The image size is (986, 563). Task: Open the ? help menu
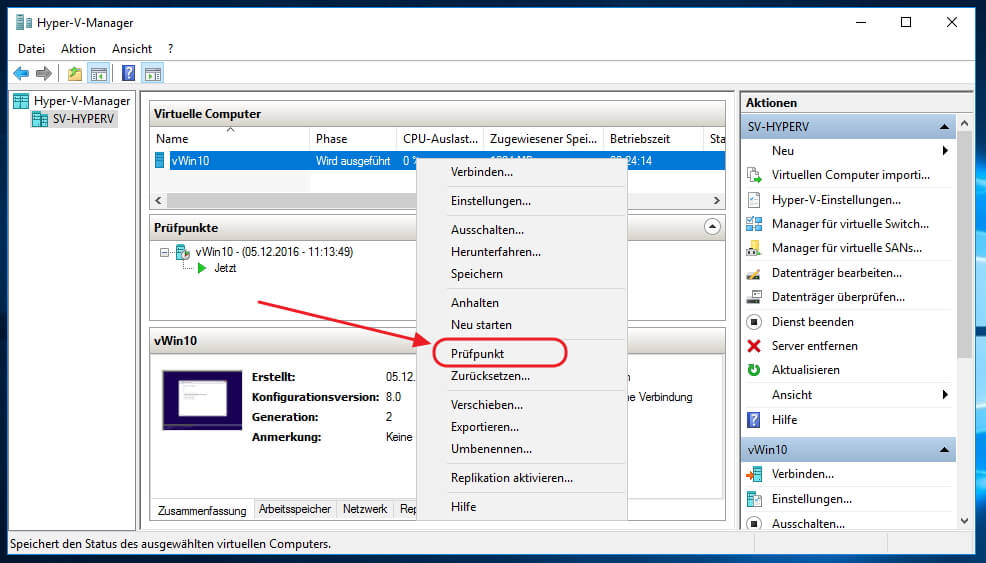pyautogui.click(x=170, y=48)
